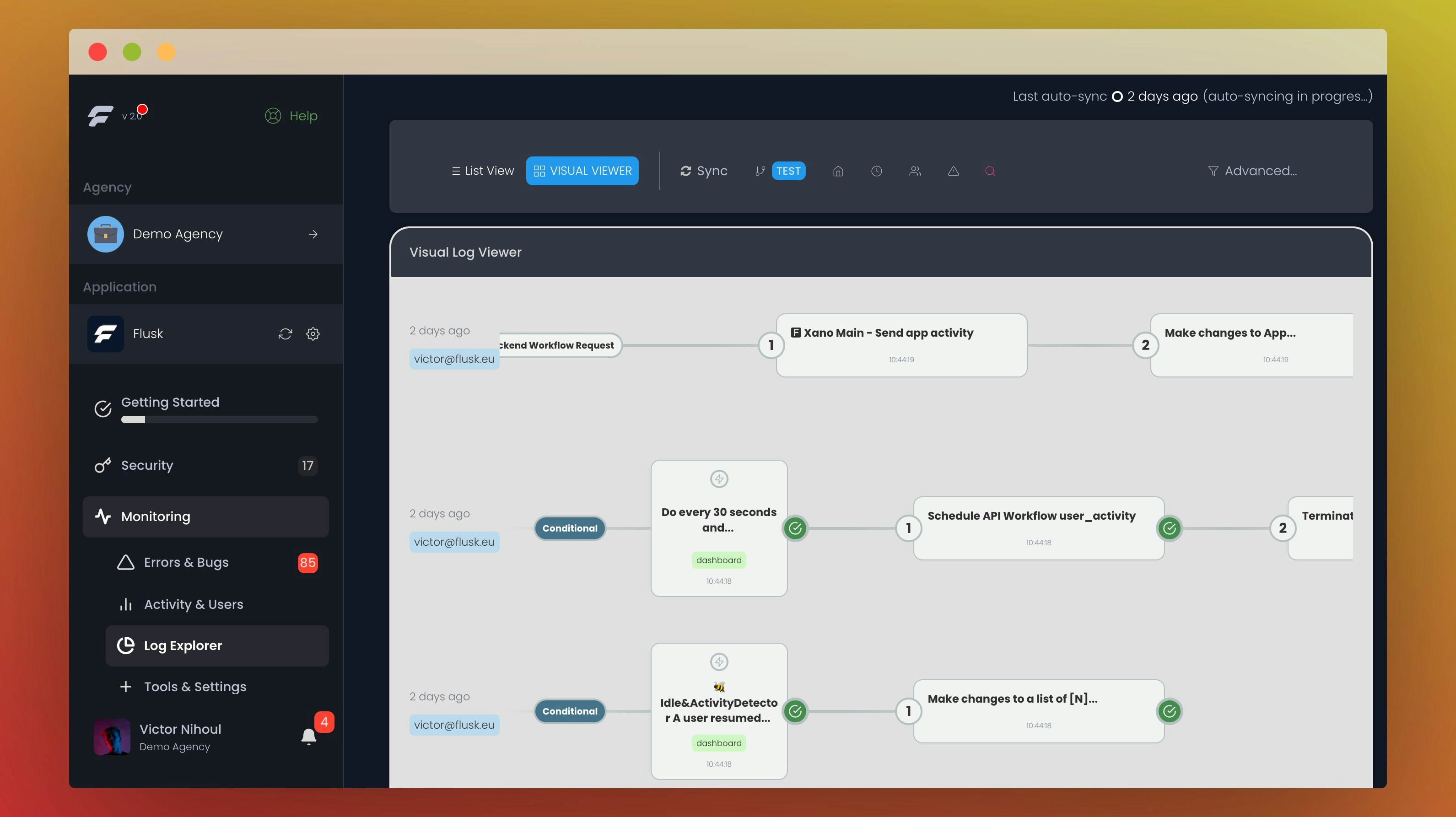Click the Conditional pill before Idle&ActivityDetector
1456x817 pixels.
(570, 711)
